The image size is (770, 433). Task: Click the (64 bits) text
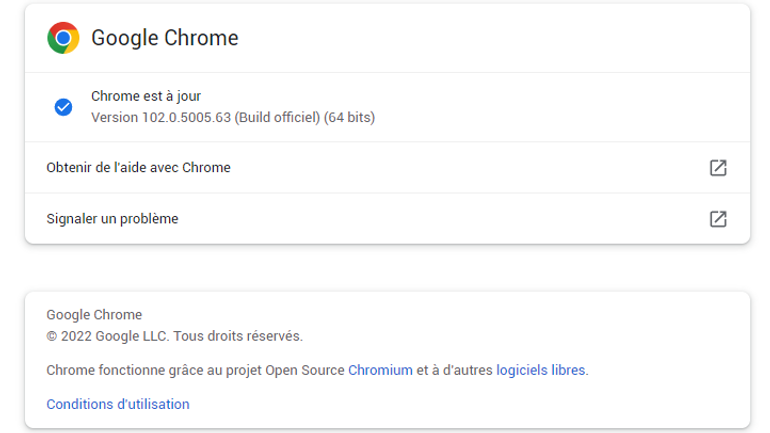coord(349,117)
